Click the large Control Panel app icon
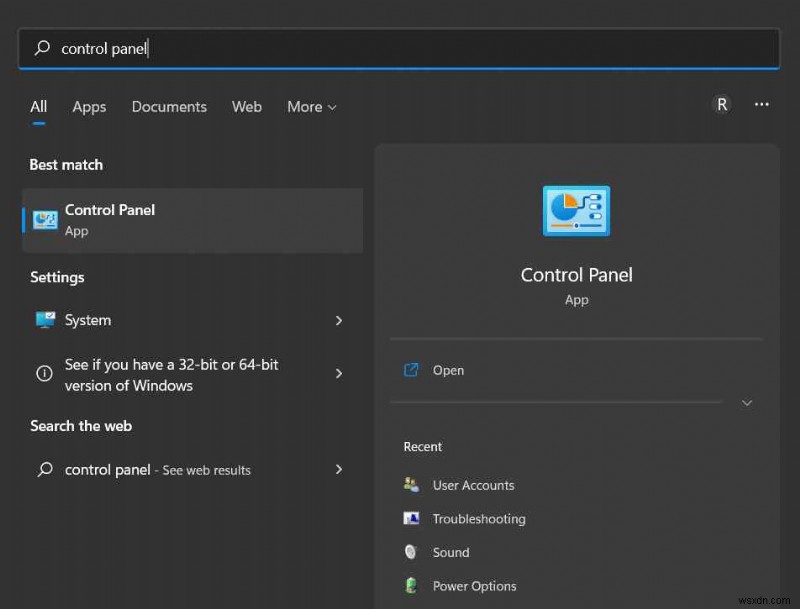Screen dimensions: 800x609 point(576,210)
